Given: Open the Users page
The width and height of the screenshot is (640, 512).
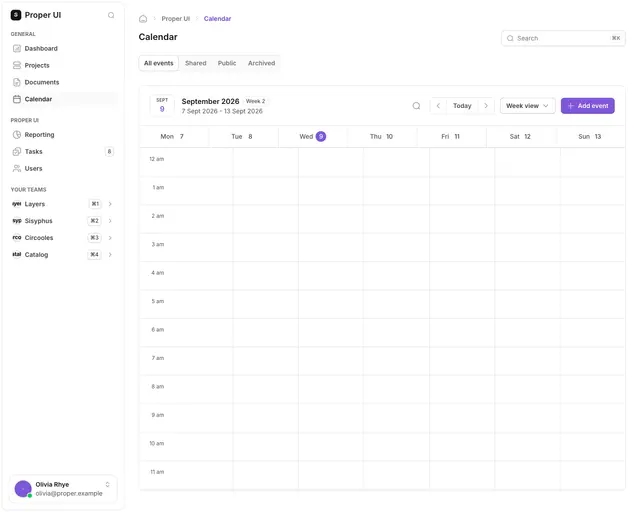Looking at the screenshot, I should [x=63, y=169].
